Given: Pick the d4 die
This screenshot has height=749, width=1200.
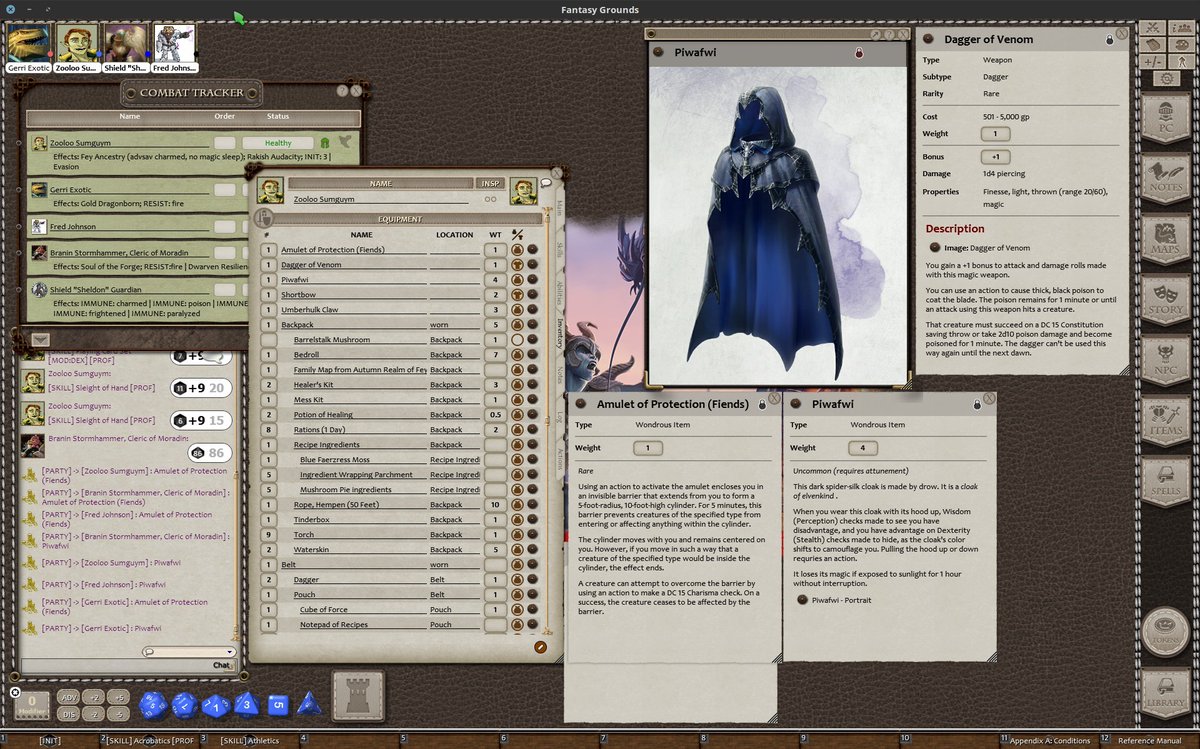Looking at the screenshot, I should [x=309, y=704].
